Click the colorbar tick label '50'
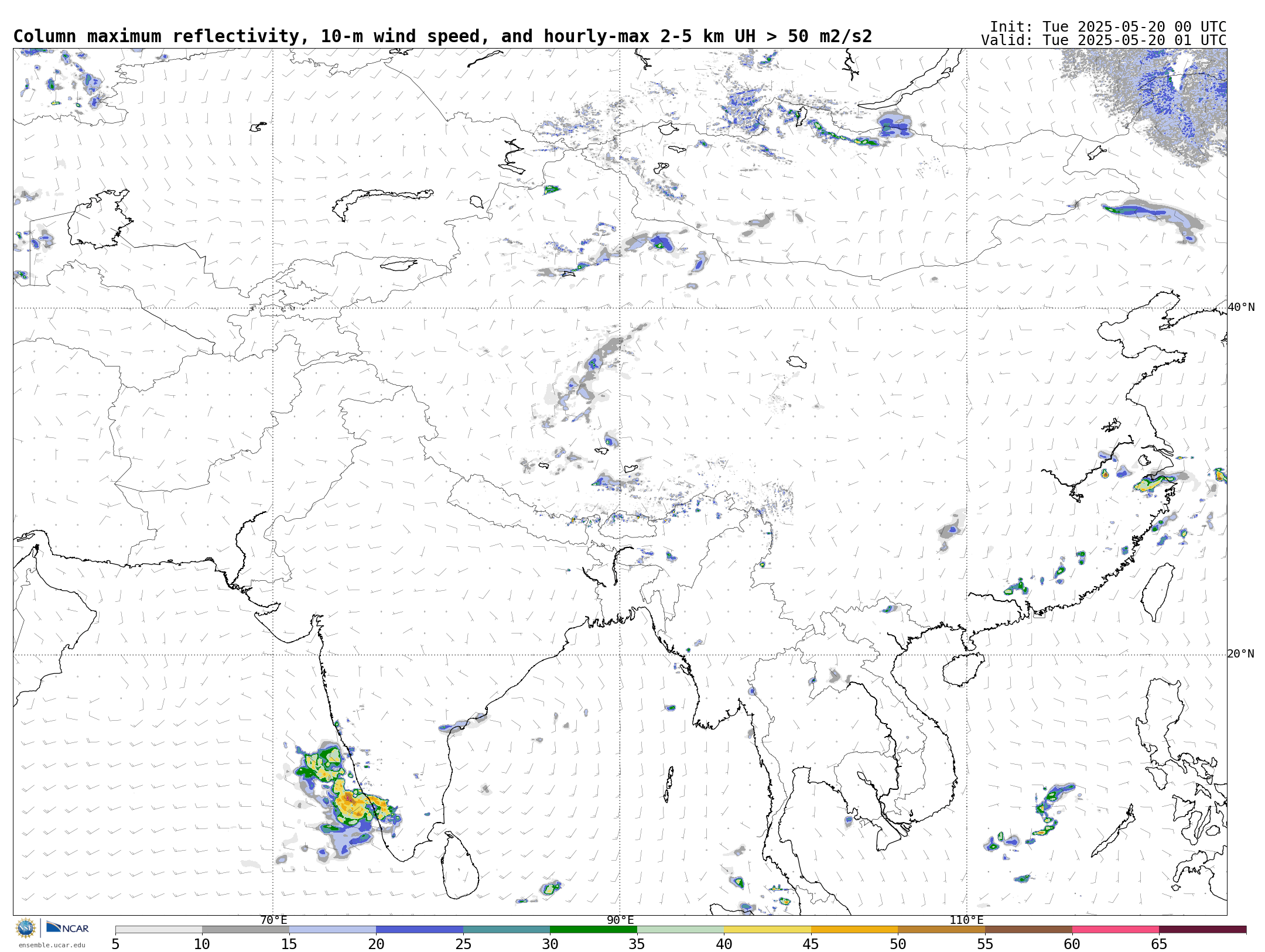Screen dimensions: 1265x952 click(898, 944)
